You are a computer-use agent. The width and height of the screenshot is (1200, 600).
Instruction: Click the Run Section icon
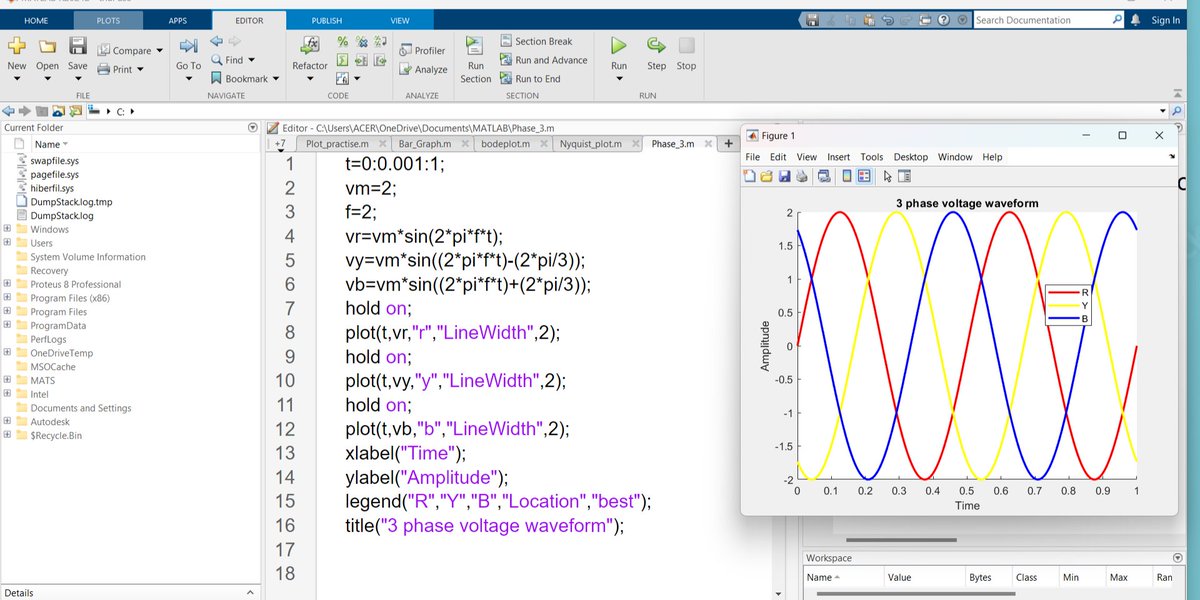pyautogui.click(x=476, y=47)
